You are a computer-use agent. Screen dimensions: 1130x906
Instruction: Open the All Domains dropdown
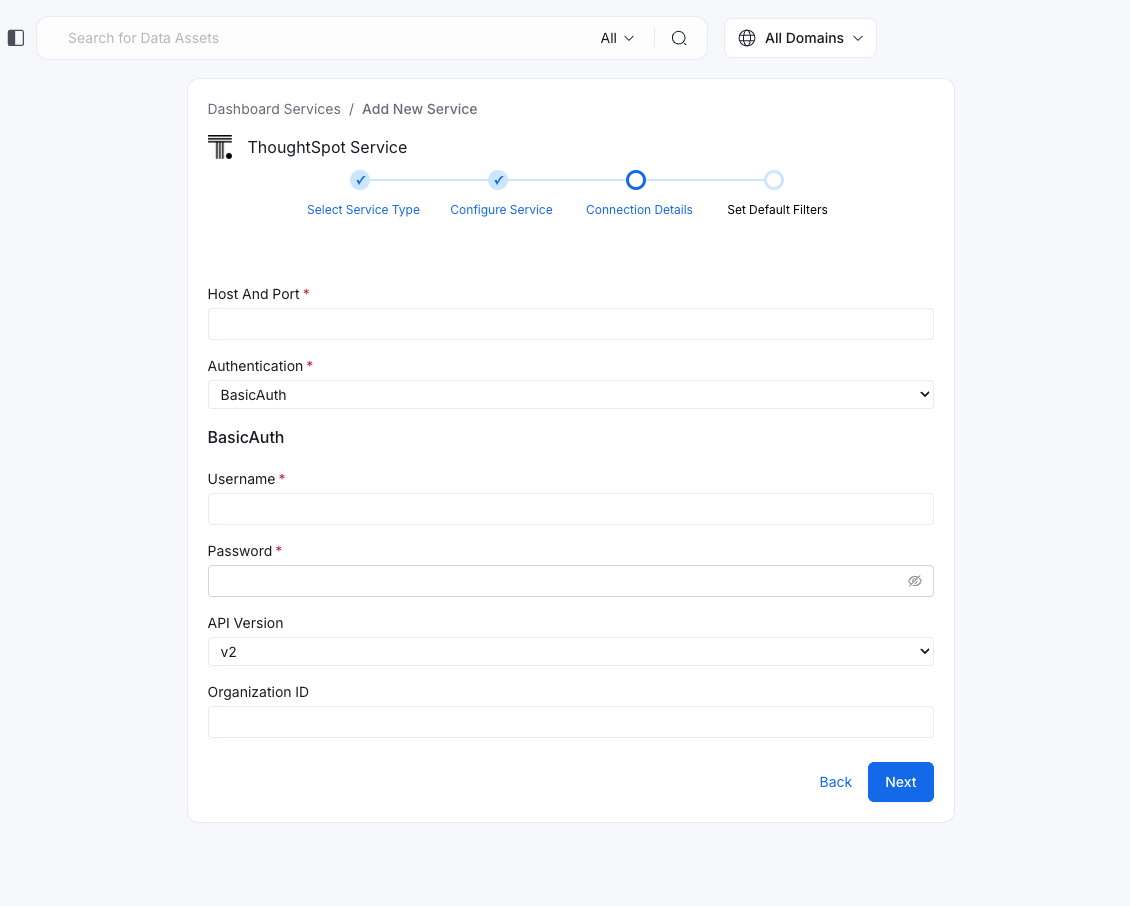tap(800, 37)
